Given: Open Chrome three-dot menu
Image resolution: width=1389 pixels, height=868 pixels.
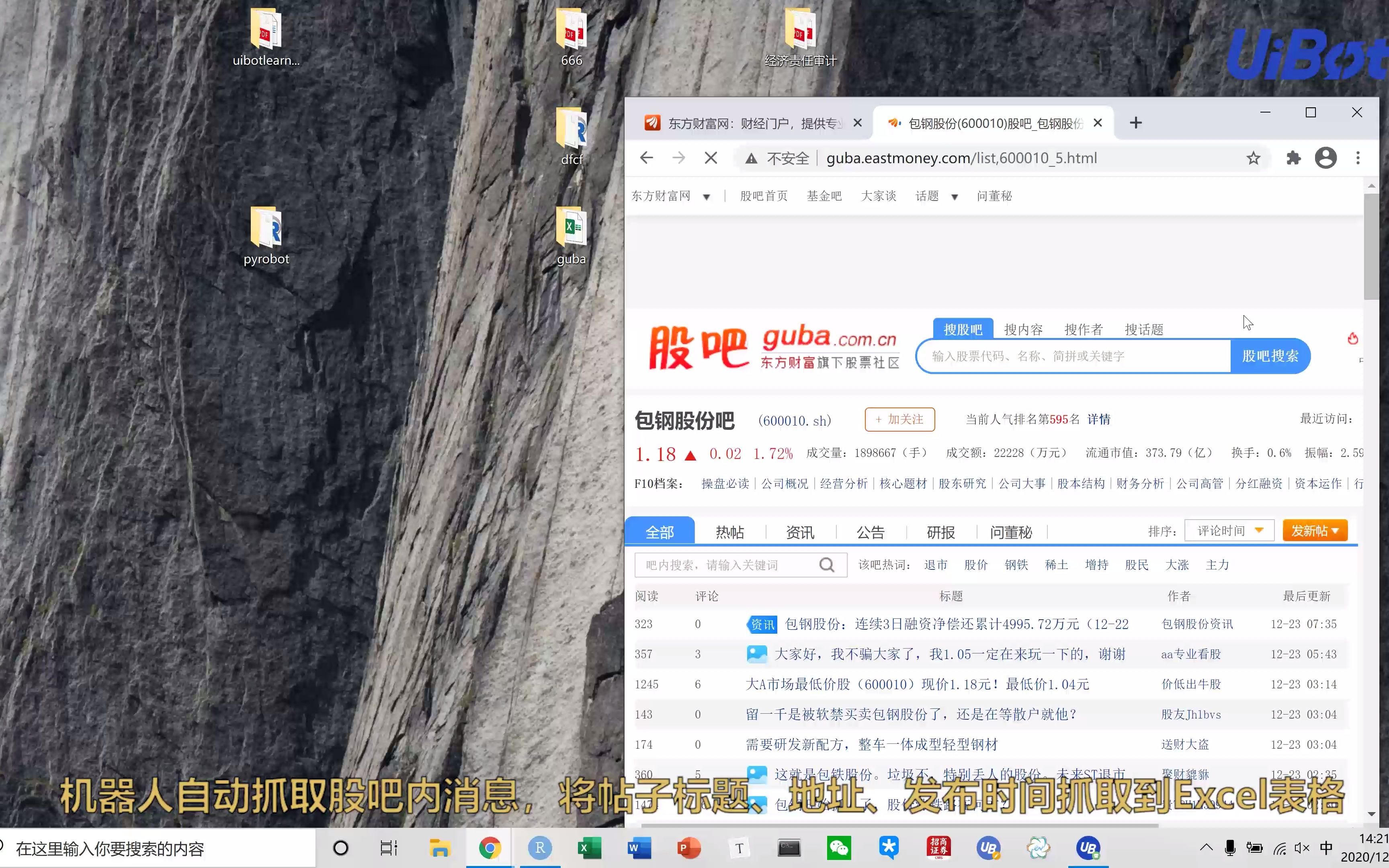Looking at the screenshot, I should [1357, 158].
